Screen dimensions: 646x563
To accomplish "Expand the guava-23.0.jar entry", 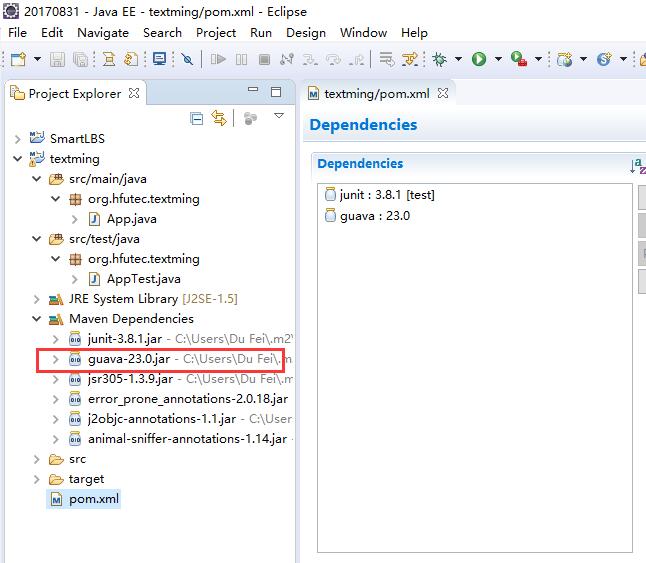I will pos(56,360).
